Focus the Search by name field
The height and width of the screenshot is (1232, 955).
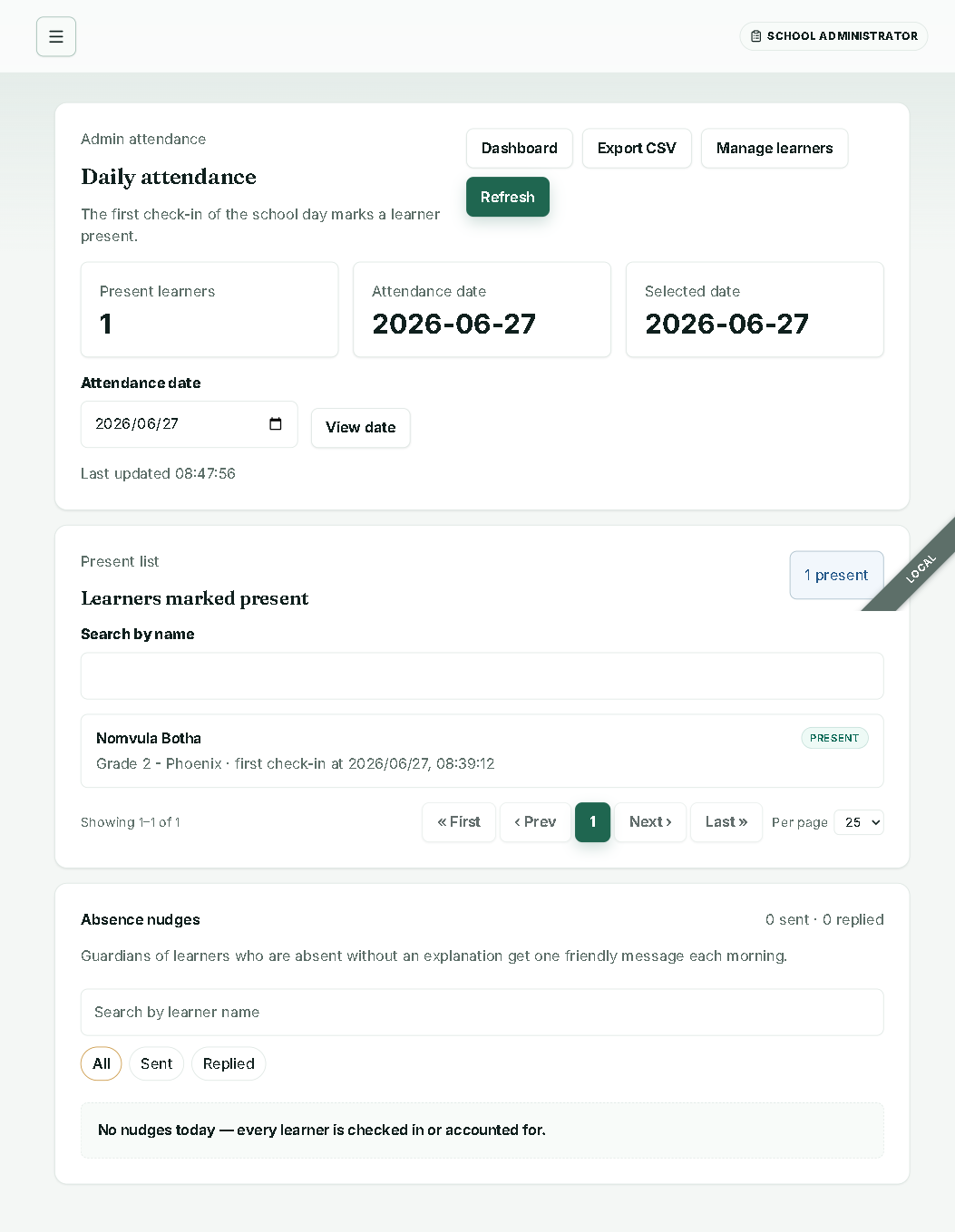coord(482,676)
